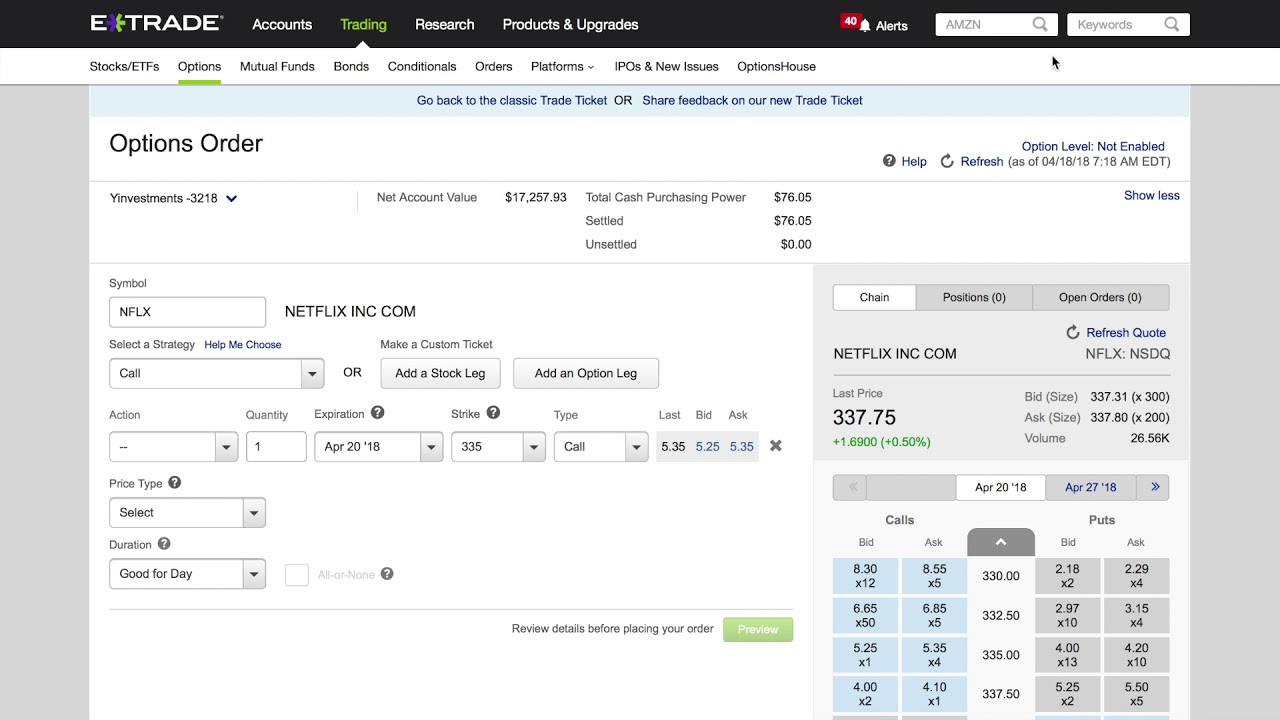Remove the option leg with X

[x=775, y=446]
